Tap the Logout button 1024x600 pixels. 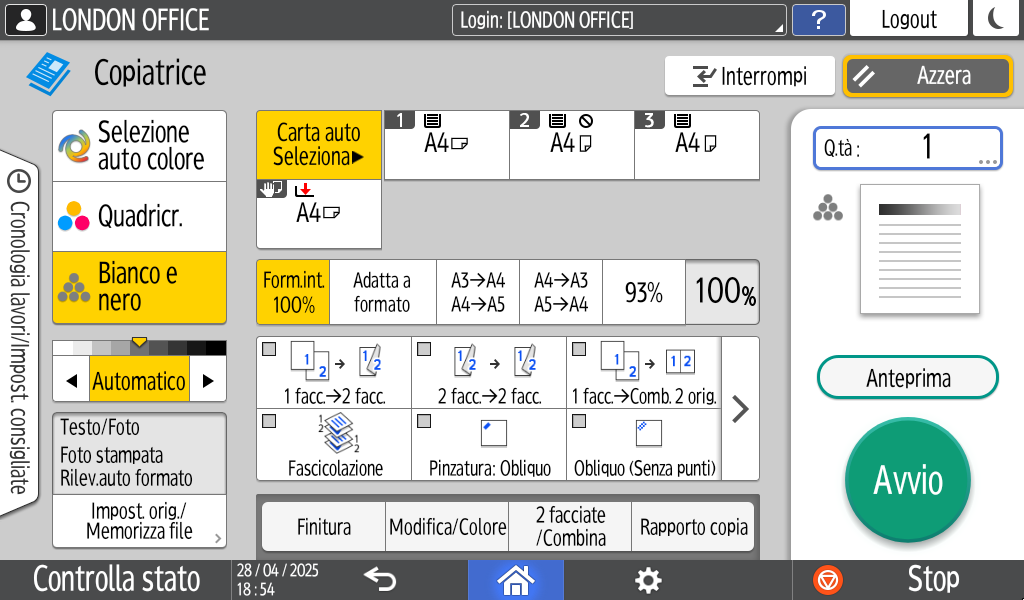pyautogui.click(x=908, y=19)
